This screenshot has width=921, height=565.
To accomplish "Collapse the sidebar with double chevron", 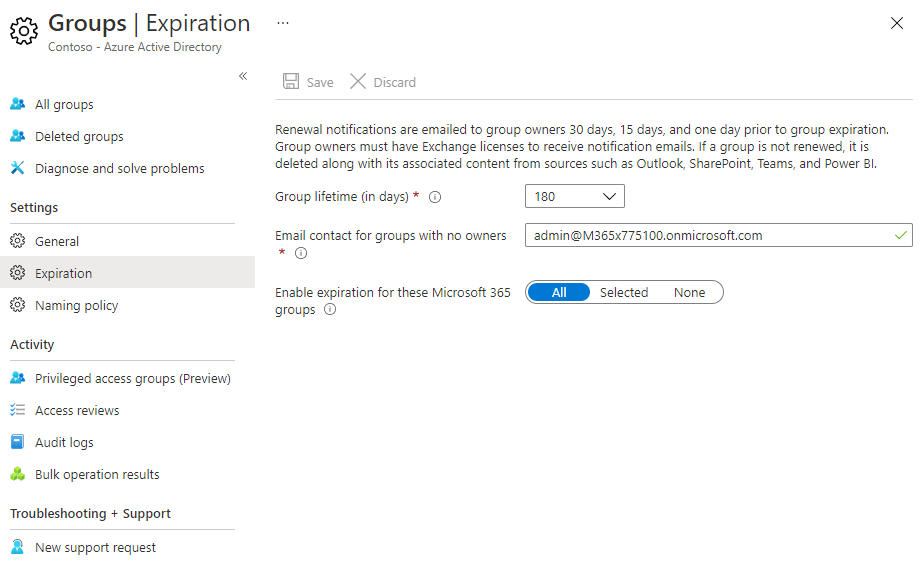I will (x=242, y=76).
